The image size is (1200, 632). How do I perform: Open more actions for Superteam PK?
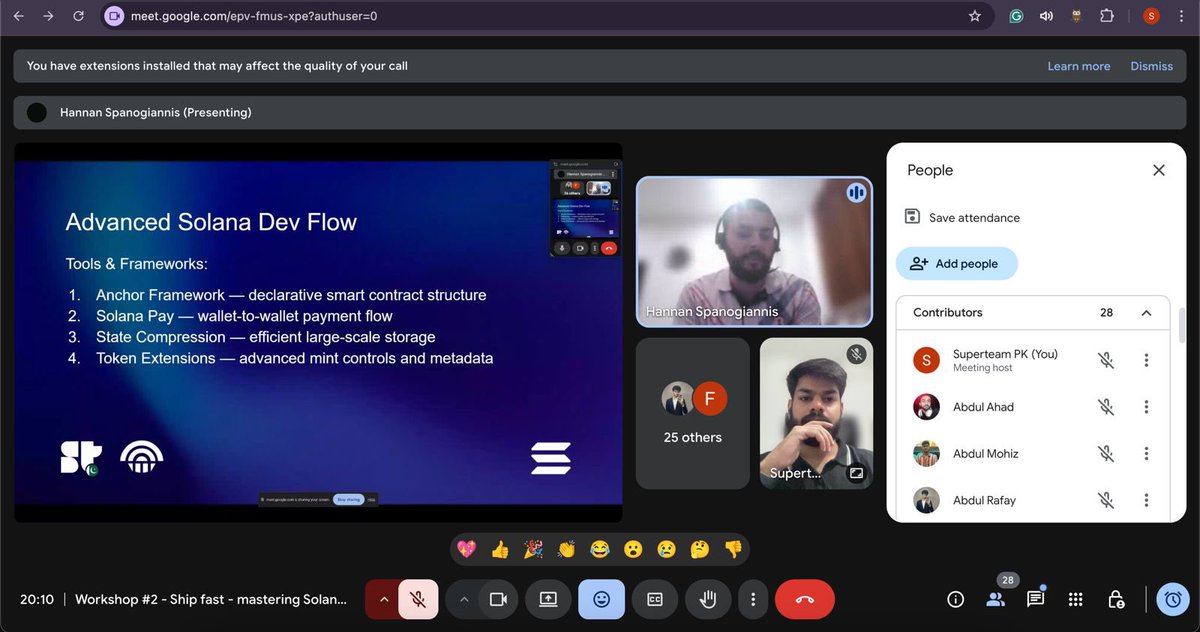click(x=1146, y=360)
